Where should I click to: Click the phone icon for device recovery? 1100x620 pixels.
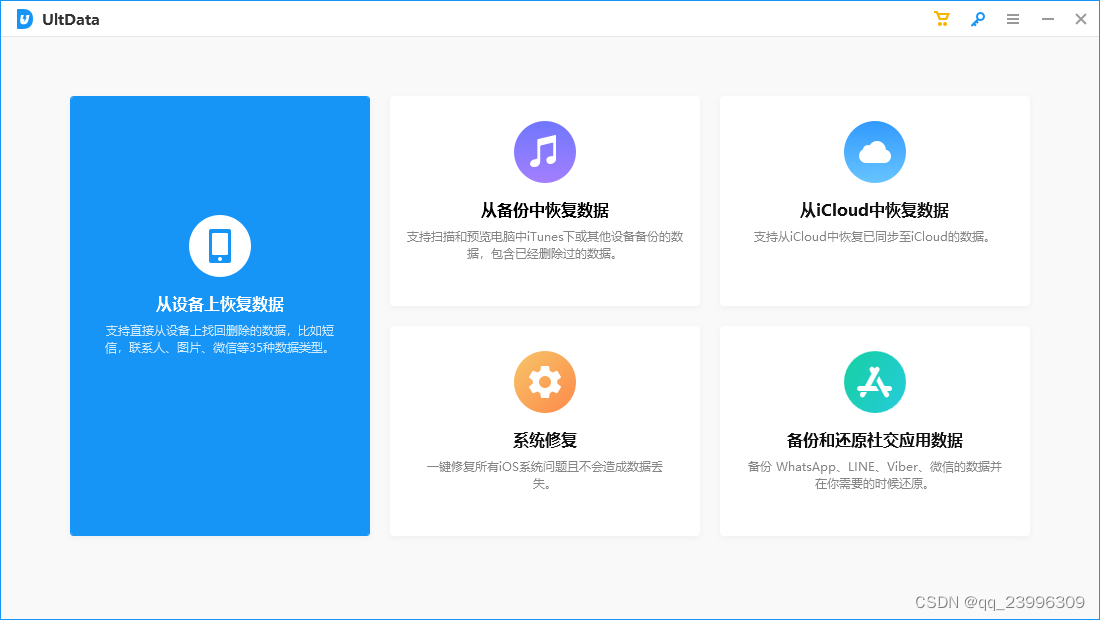click(220, 245)
